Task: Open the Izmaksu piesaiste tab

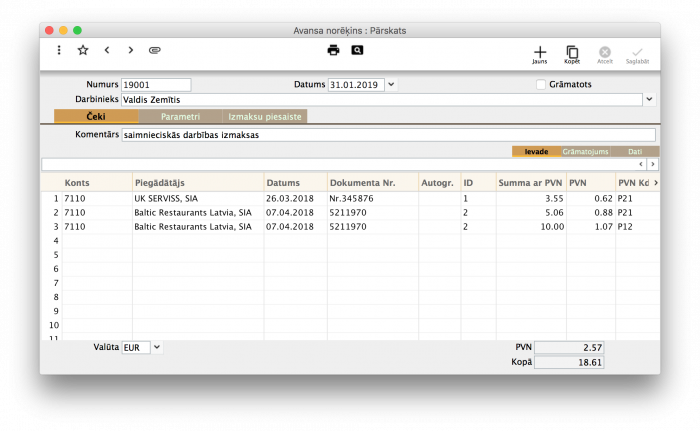Action: tap(265, 117)
